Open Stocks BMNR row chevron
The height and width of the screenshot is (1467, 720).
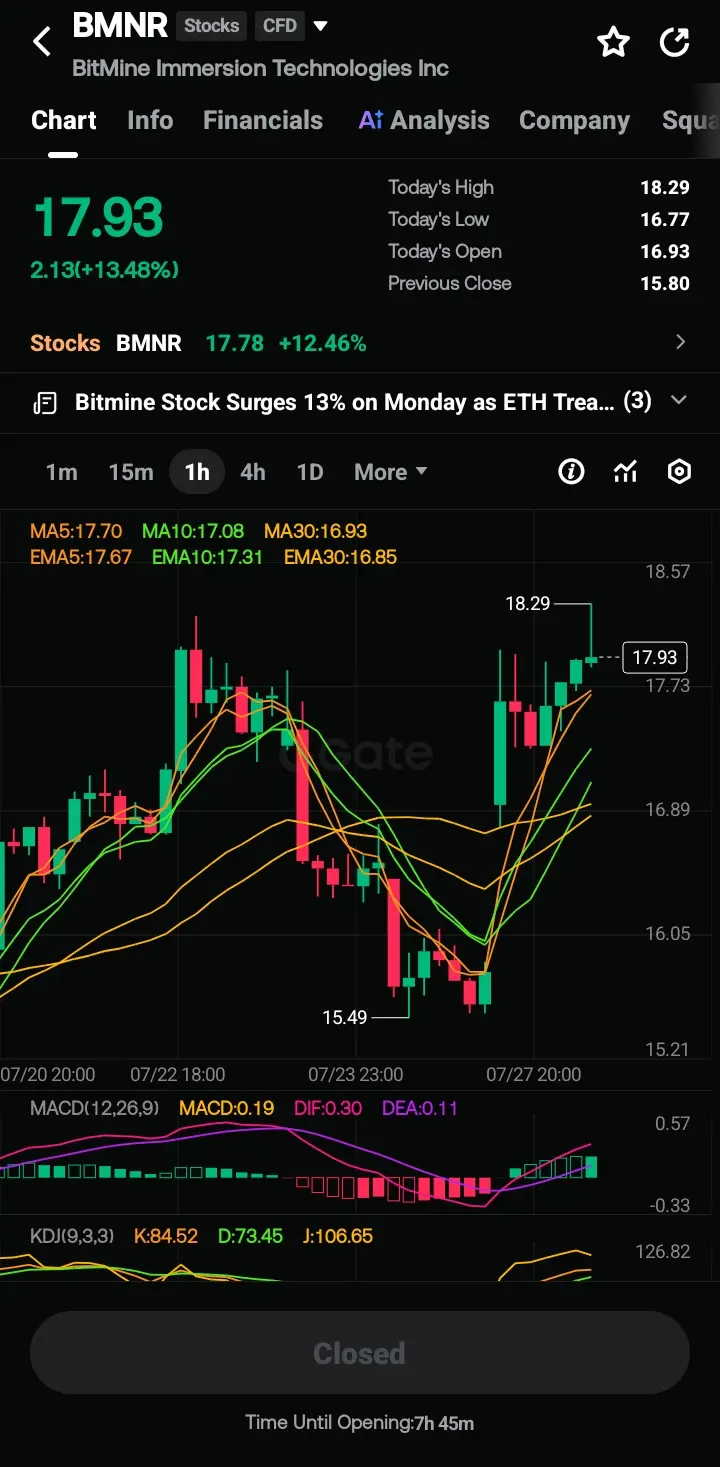(x=681, y=343)
